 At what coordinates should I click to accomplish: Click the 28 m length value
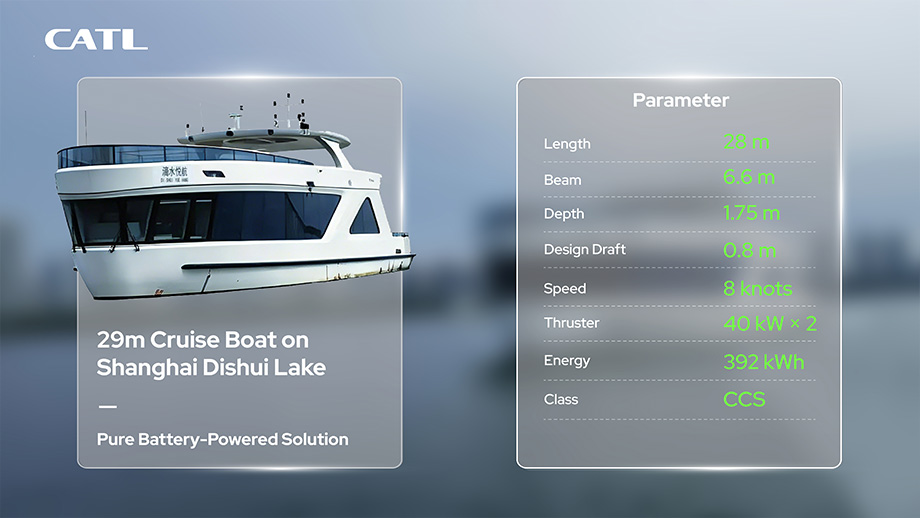746,142
